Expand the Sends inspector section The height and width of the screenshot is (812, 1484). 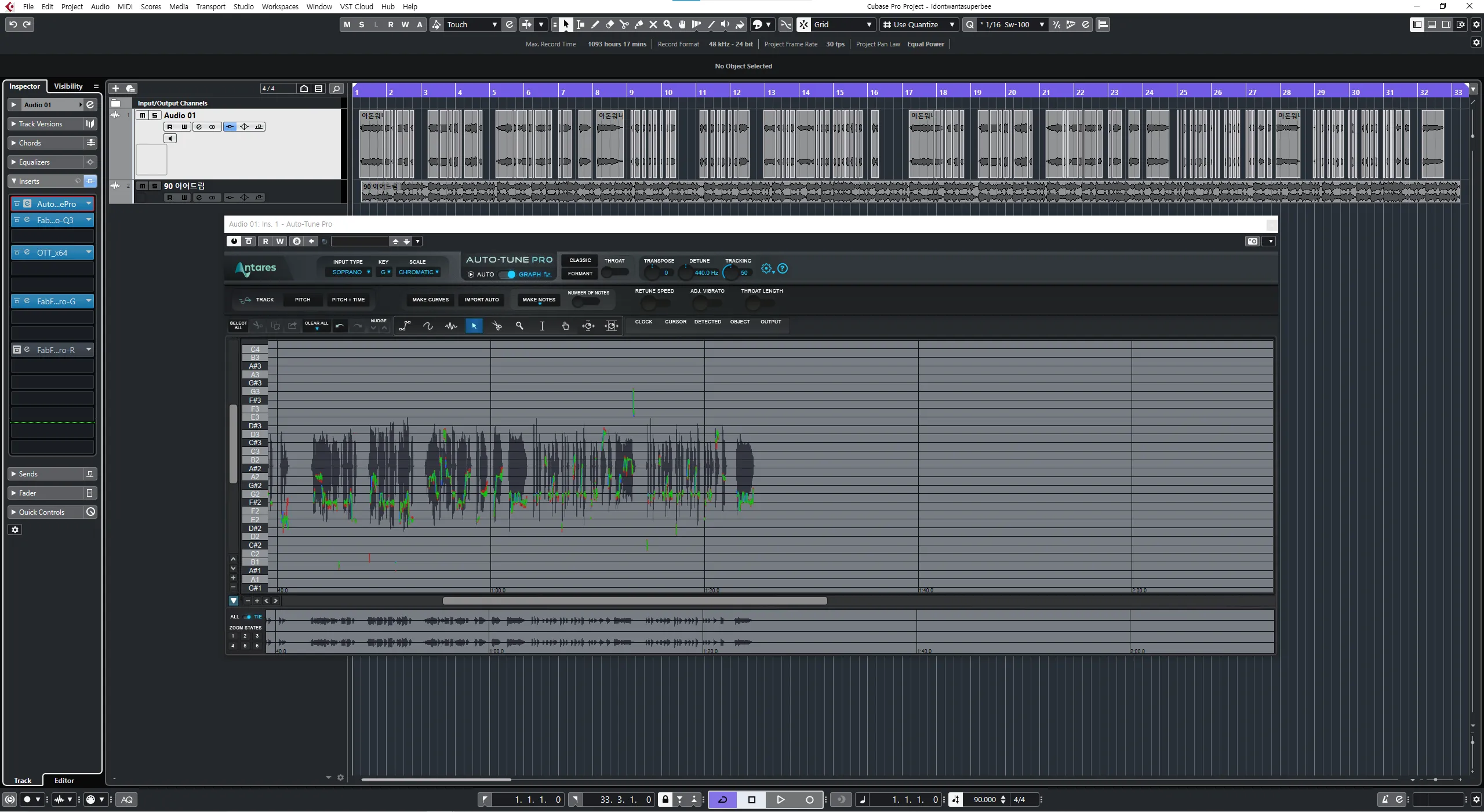pos(46,474)
